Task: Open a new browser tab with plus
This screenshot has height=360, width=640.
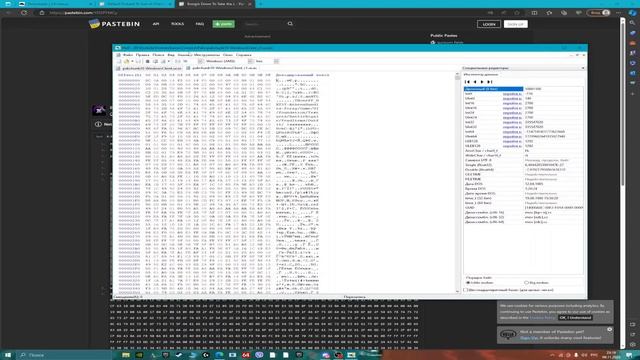Action: 260,4
